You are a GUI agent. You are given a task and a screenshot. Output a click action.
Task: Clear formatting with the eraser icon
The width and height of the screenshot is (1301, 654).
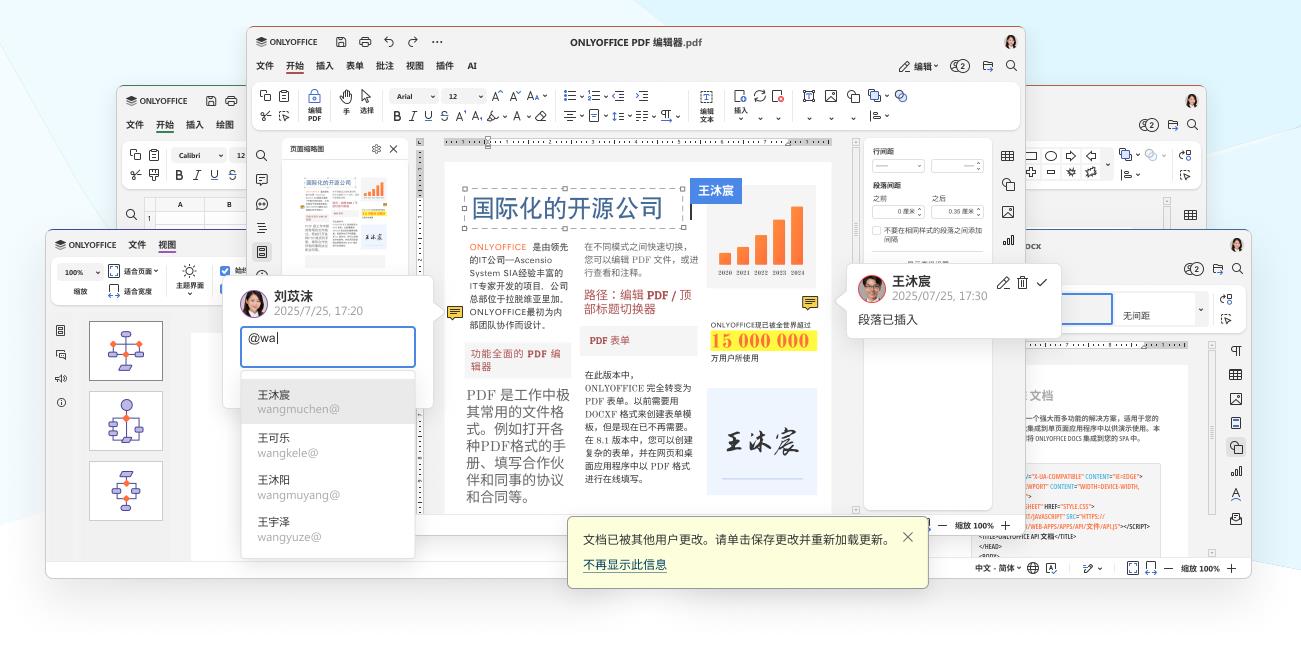[541, 116]
